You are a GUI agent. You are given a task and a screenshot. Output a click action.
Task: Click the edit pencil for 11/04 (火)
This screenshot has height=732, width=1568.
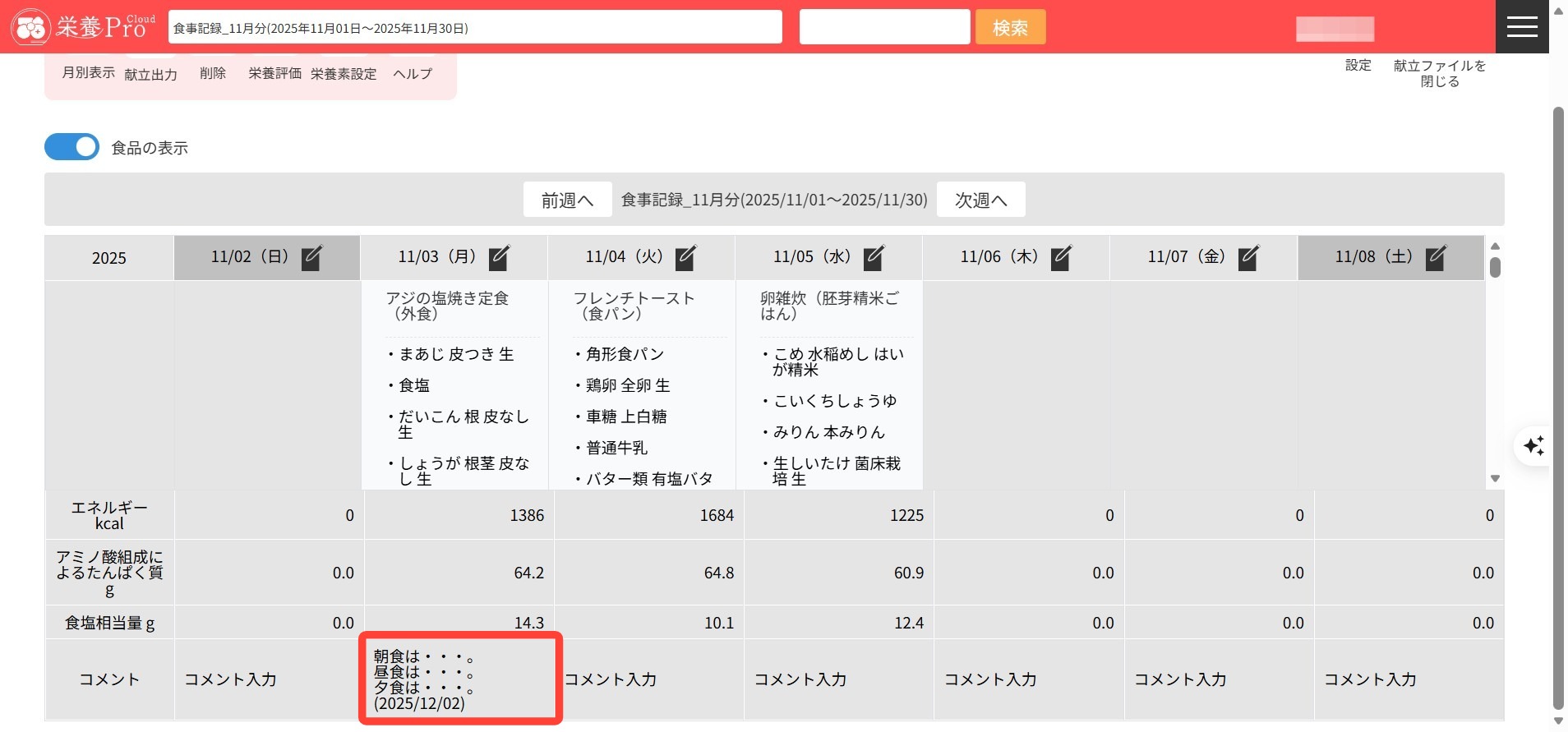(685, 258)
